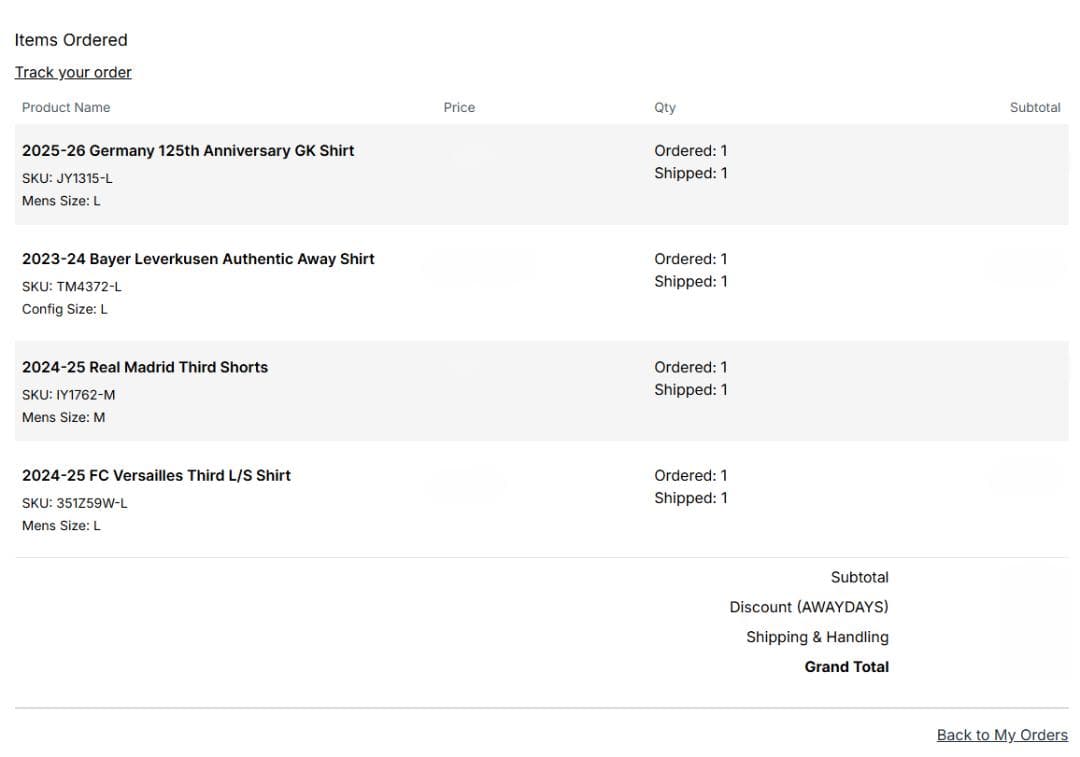This screenshot has width=1080, height=757.
Task: Select the Bayer Leverkusen Authentic Away Shirt title
Action: tap(198, 259)
